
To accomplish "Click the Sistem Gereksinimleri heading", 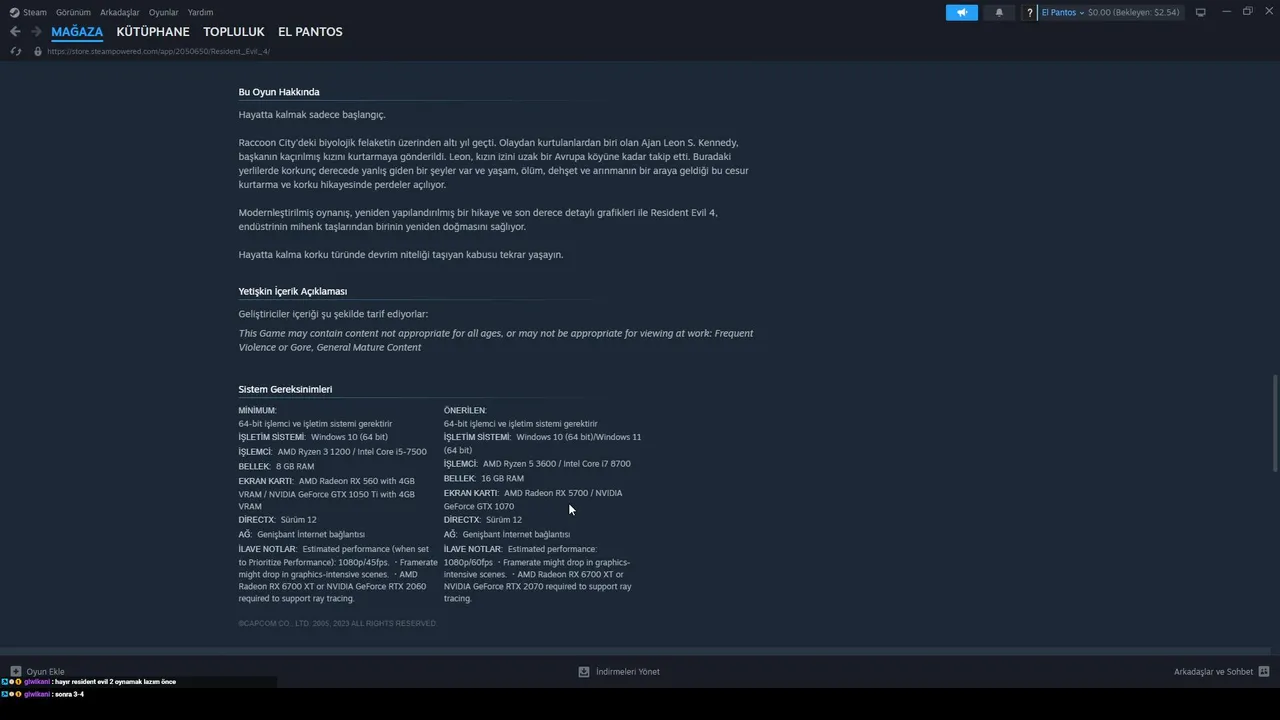I will pos(285,389).
